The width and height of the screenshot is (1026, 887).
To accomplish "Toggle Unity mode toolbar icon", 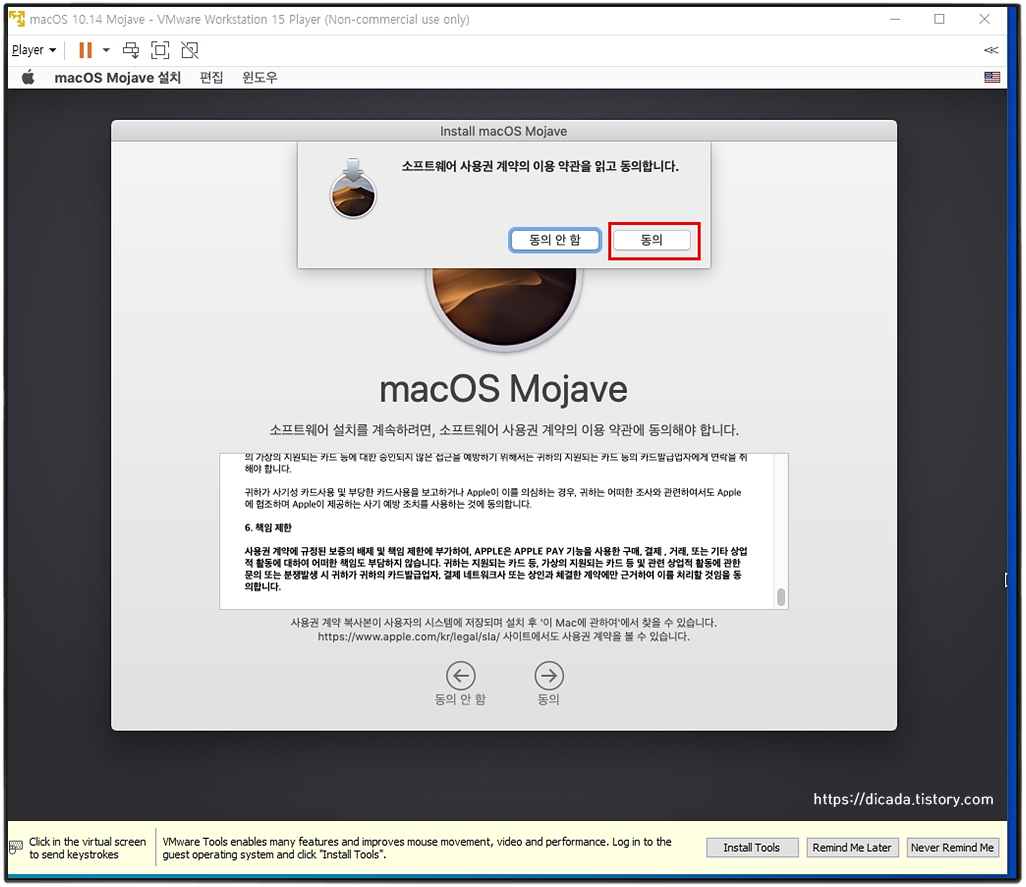I will [x=190, y=50].
